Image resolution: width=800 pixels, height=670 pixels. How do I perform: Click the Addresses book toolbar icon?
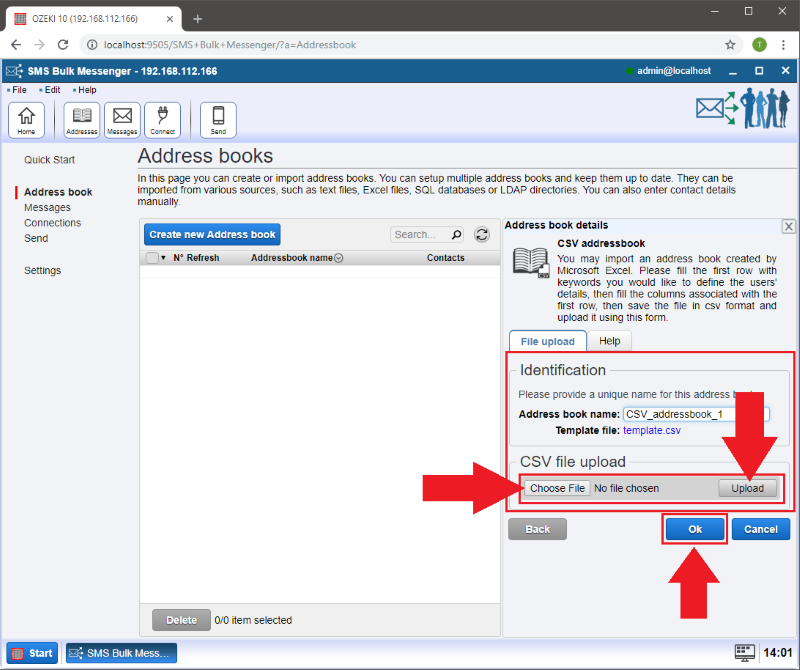[82, 119]
